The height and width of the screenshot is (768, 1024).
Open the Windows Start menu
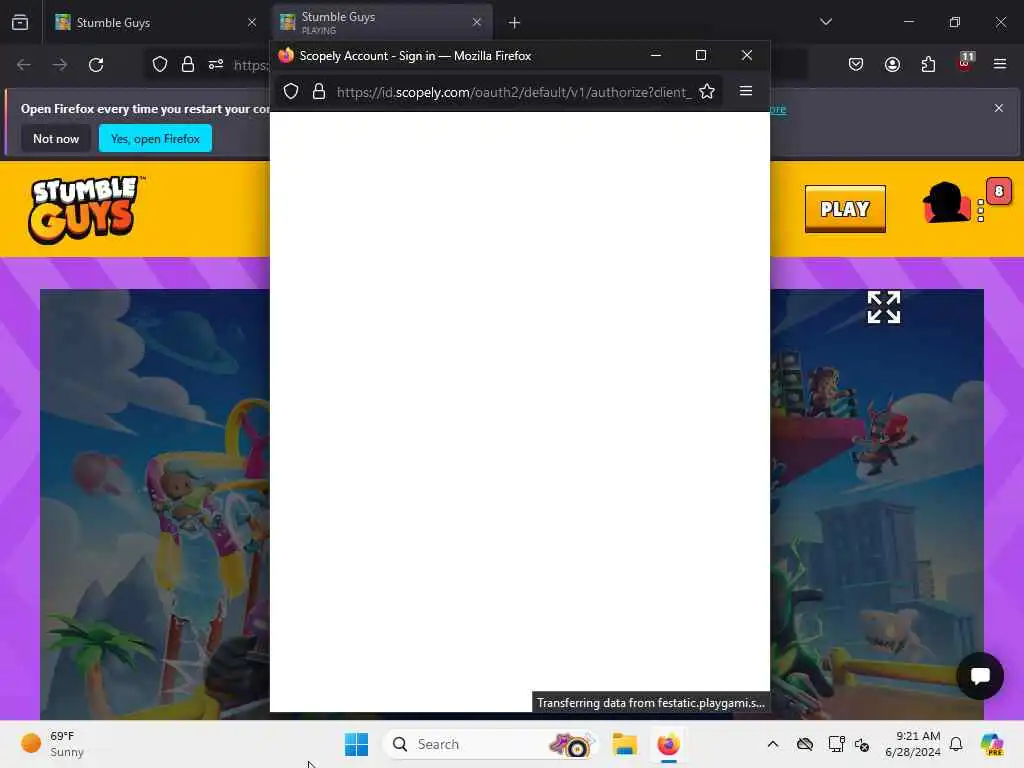tap(357, 744)
